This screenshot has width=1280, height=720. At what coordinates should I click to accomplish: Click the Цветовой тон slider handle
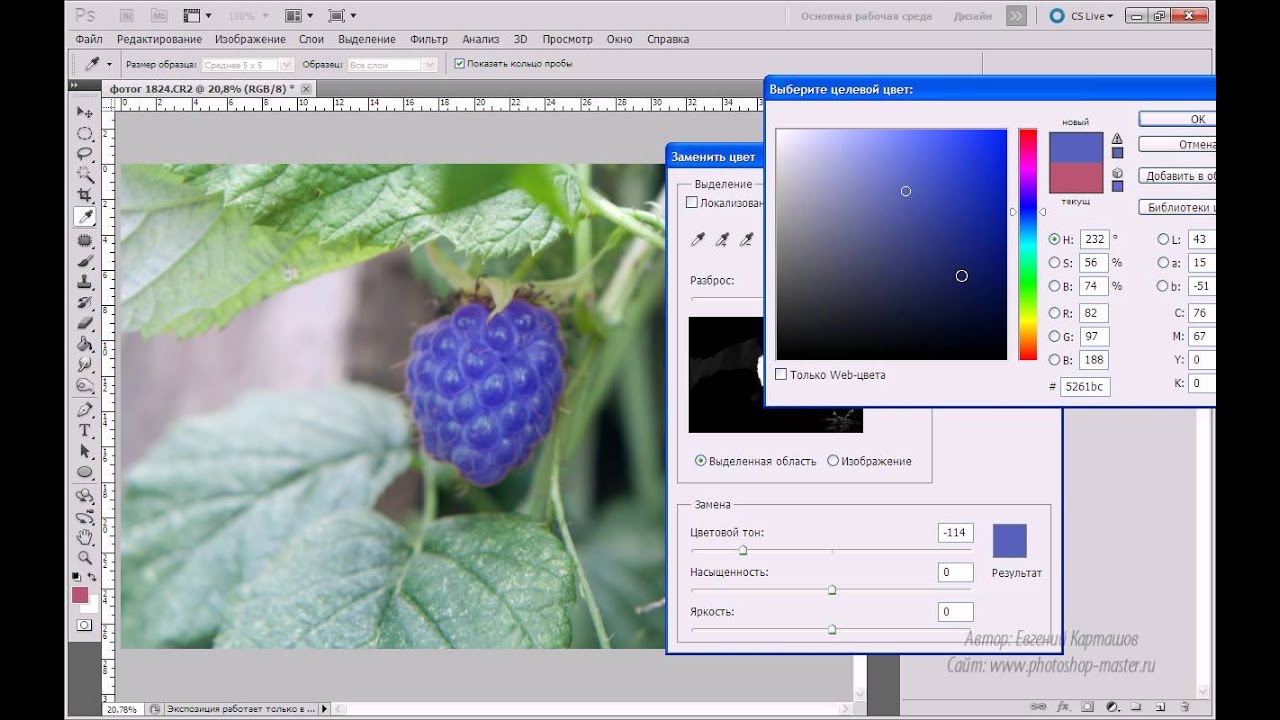click(743, 550)
